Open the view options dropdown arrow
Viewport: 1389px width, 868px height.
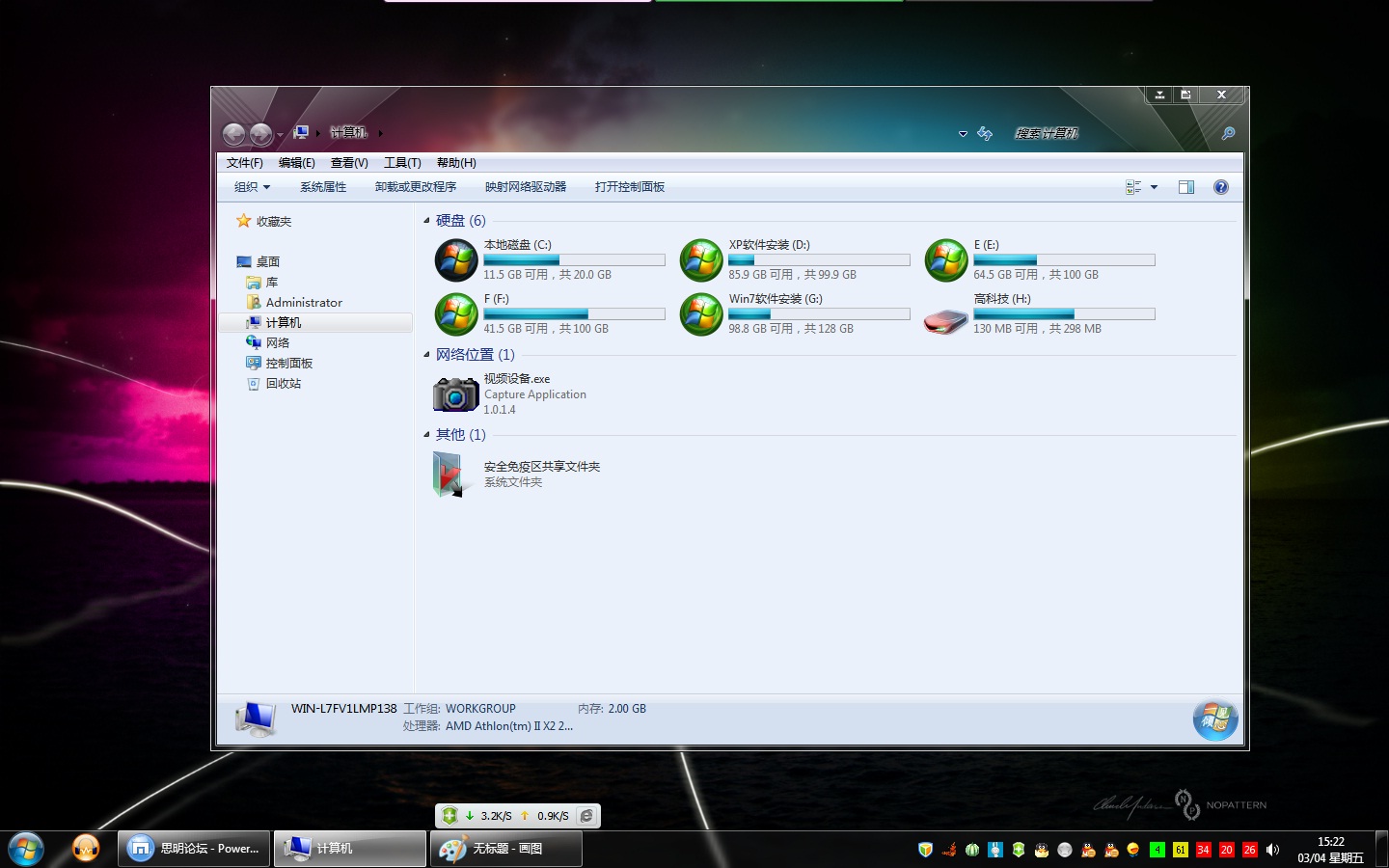coord(1154,187)
